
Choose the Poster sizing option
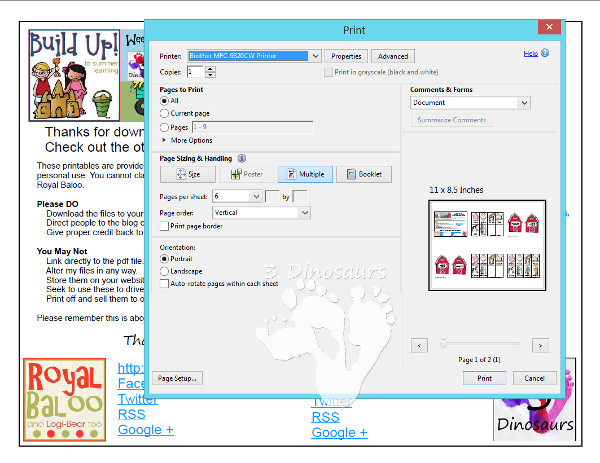click(x=247, y=174)
